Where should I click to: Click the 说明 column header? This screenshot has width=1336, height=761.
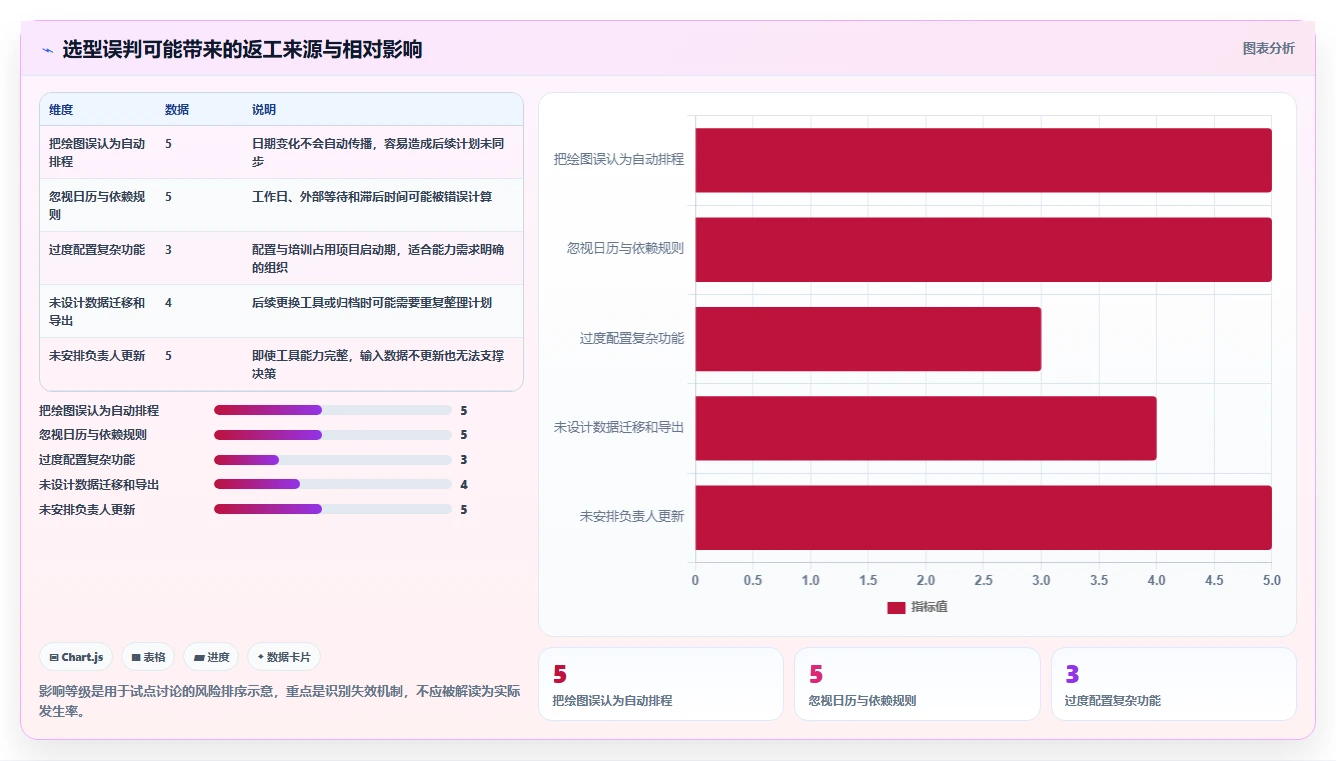pos(264,110)
